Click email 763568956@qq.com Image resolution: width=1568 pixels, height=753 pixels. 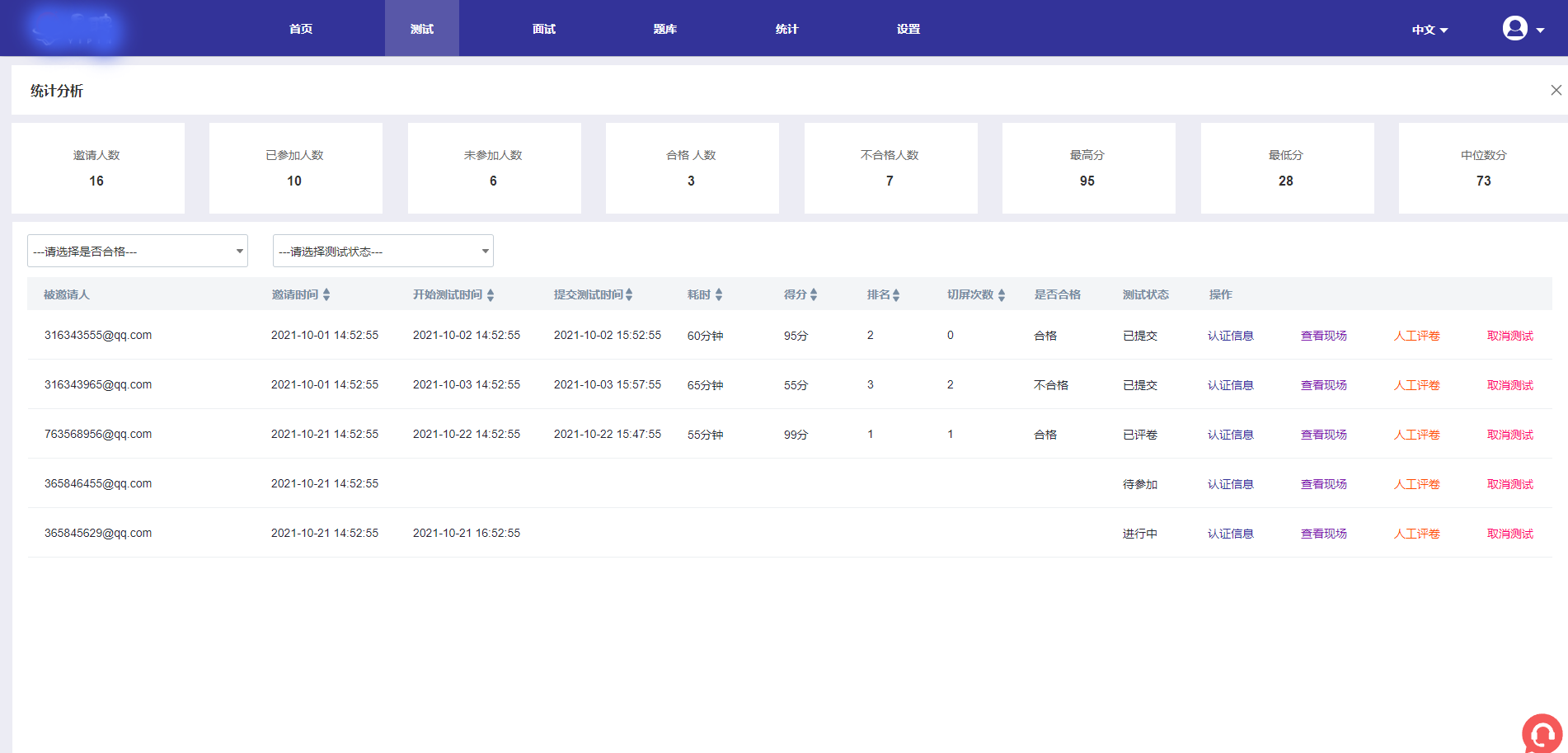98,434
